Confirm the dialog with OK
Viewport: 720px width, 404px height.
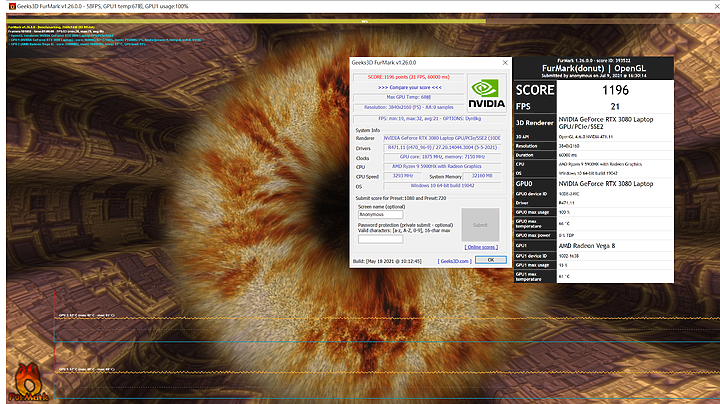490,260
